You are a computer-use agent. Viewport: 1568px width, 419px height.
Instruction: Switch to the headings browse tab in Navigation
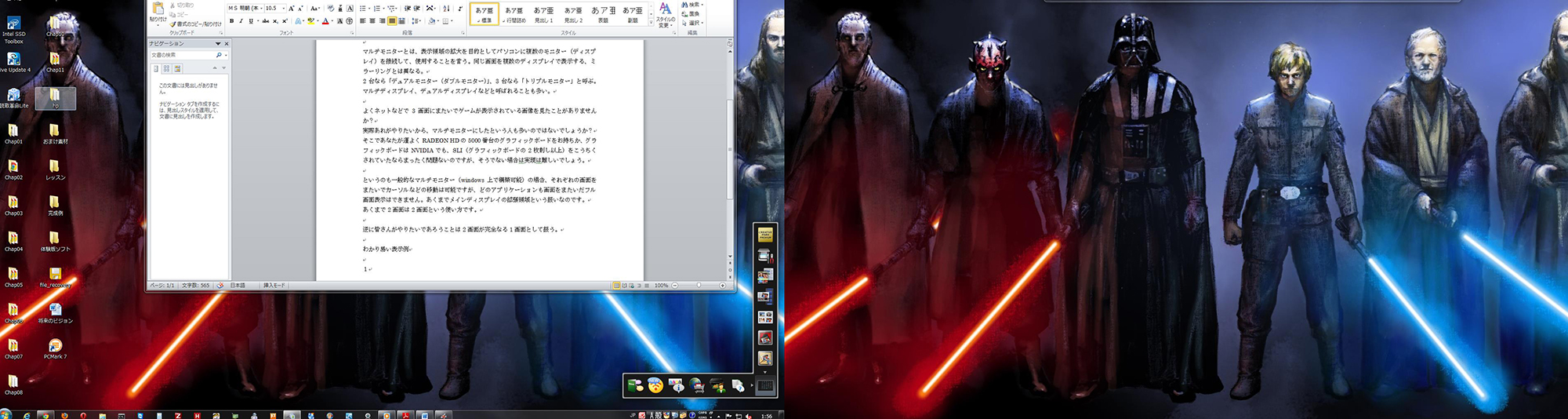[156, 68]
